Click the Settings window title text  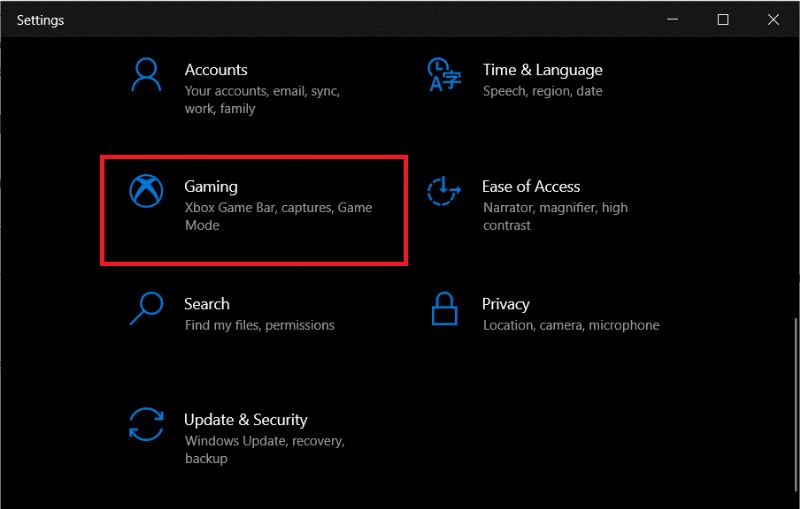pyautogui.click(x=40, y=20)
